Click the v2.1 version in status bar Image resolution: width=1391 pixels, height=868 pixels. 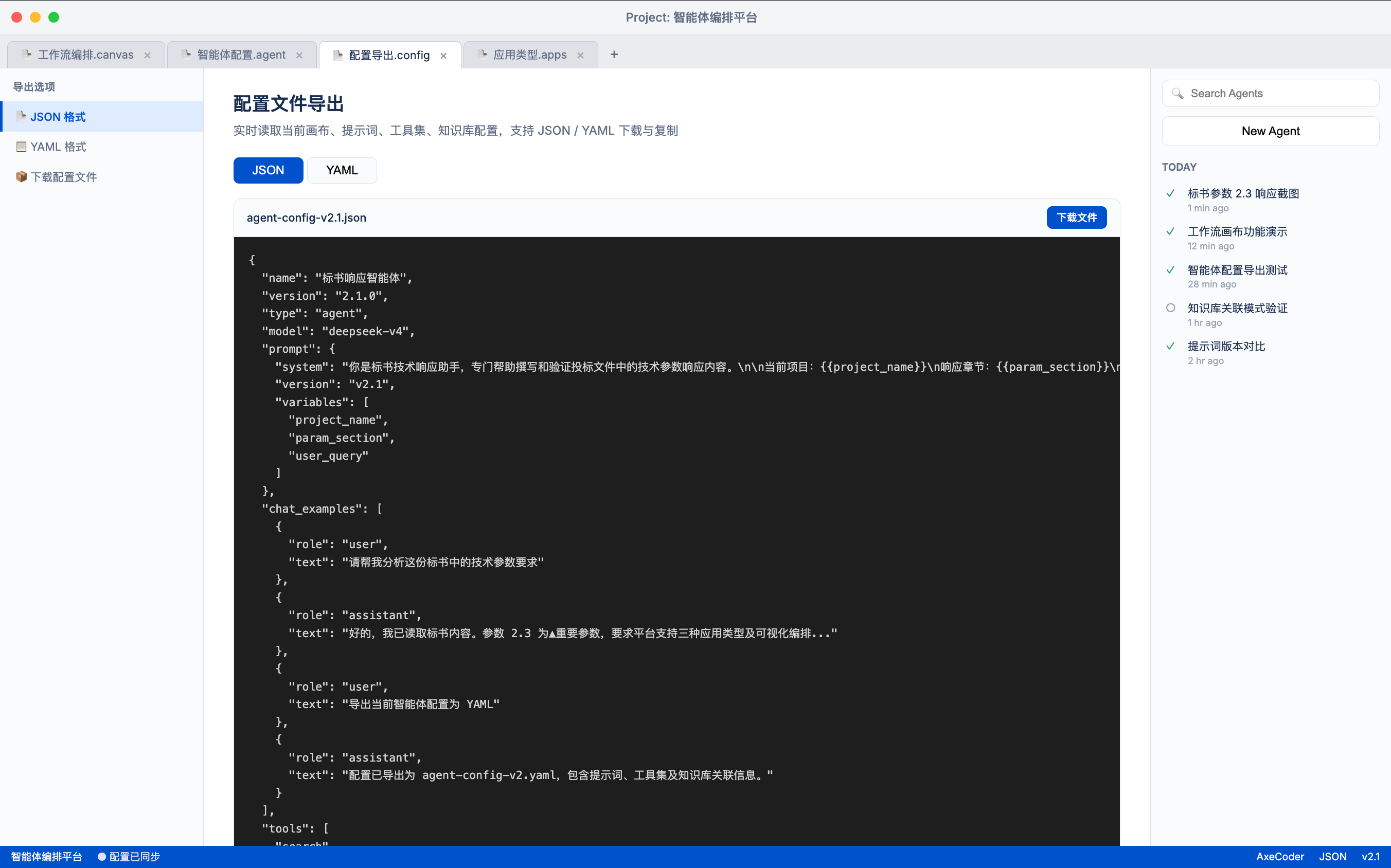[x=1370, y=857]
